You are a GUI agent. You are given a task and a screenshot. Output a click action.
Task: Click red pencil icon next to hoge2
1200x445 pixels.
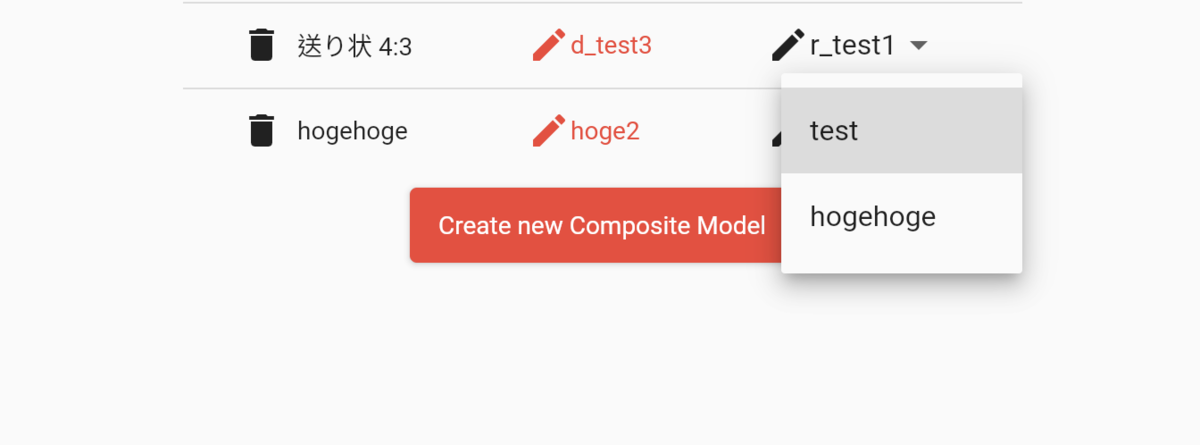(549, 131)
